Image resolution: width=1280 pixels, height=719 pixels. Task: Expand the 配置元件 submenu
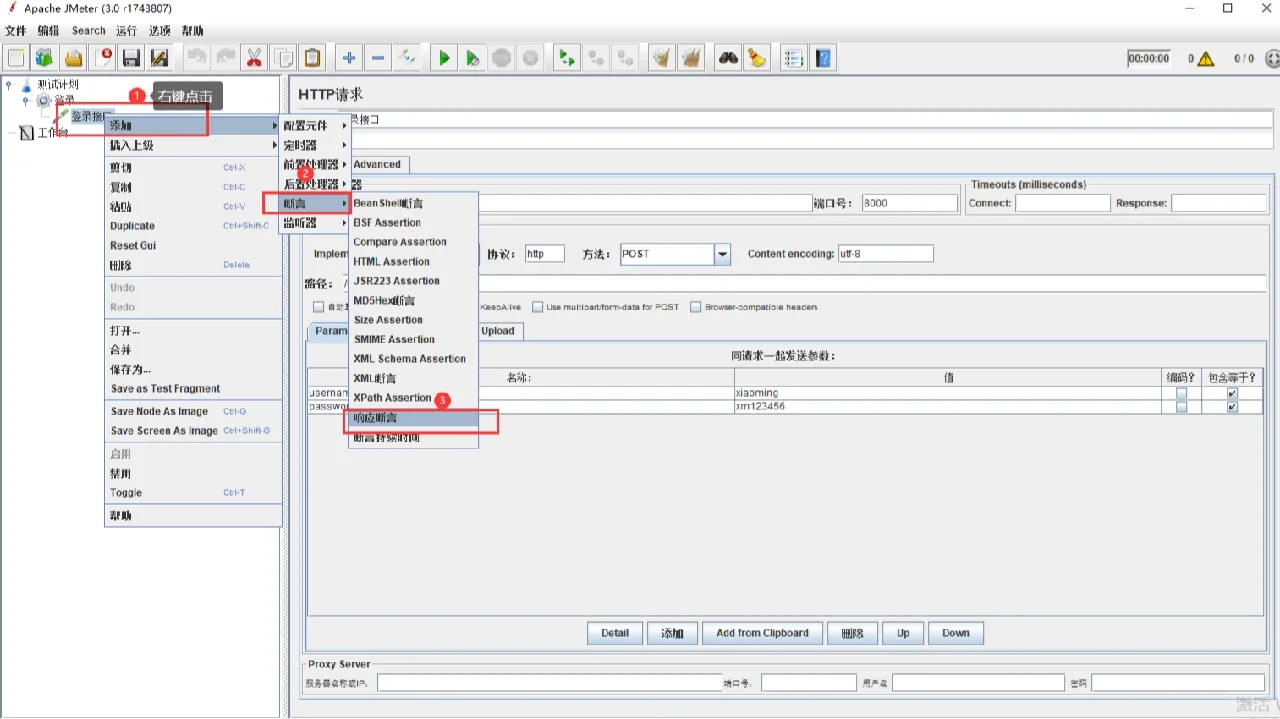pyautogui.click(x=314, y=126)
